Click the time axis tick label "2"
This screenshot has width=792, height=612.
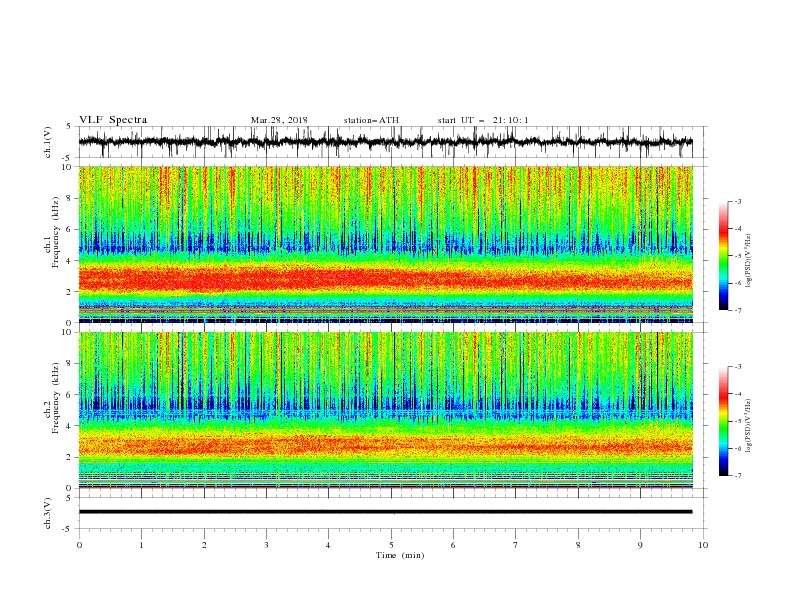tap(204, 545)
